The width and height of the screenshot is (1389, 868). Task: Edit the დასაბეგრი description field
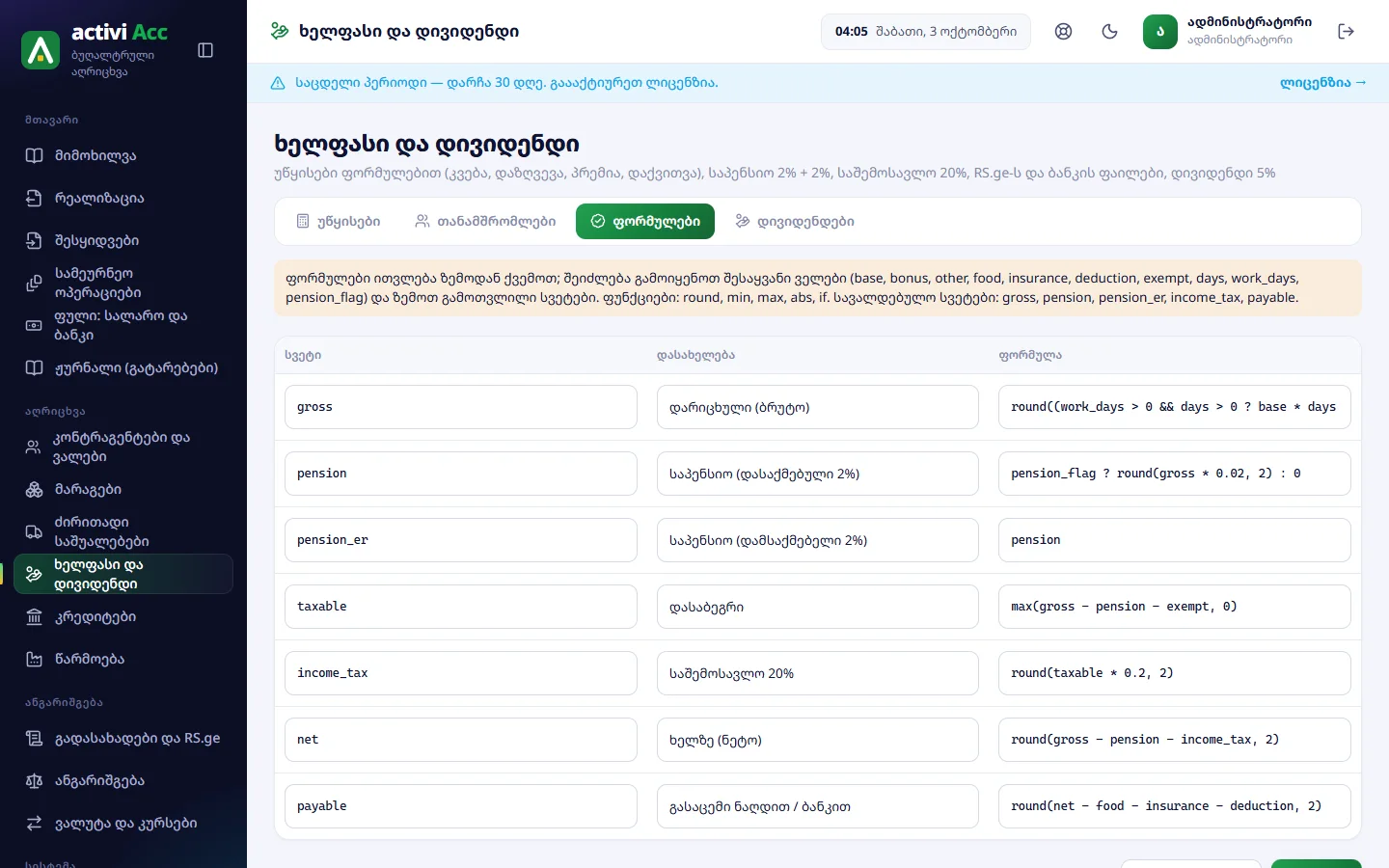[x=818, y=607]
